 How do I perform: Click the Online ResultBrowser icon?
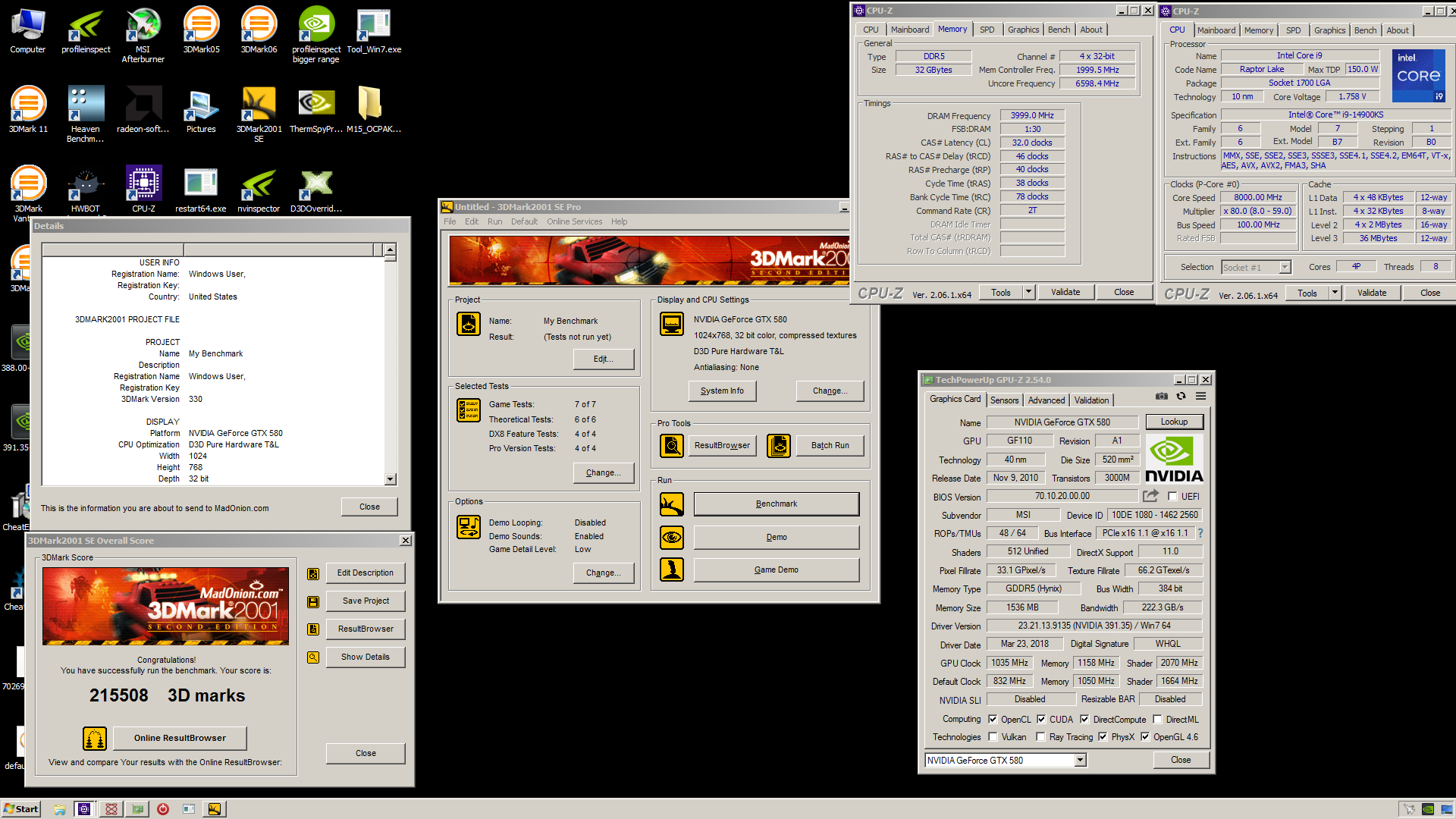95,738
